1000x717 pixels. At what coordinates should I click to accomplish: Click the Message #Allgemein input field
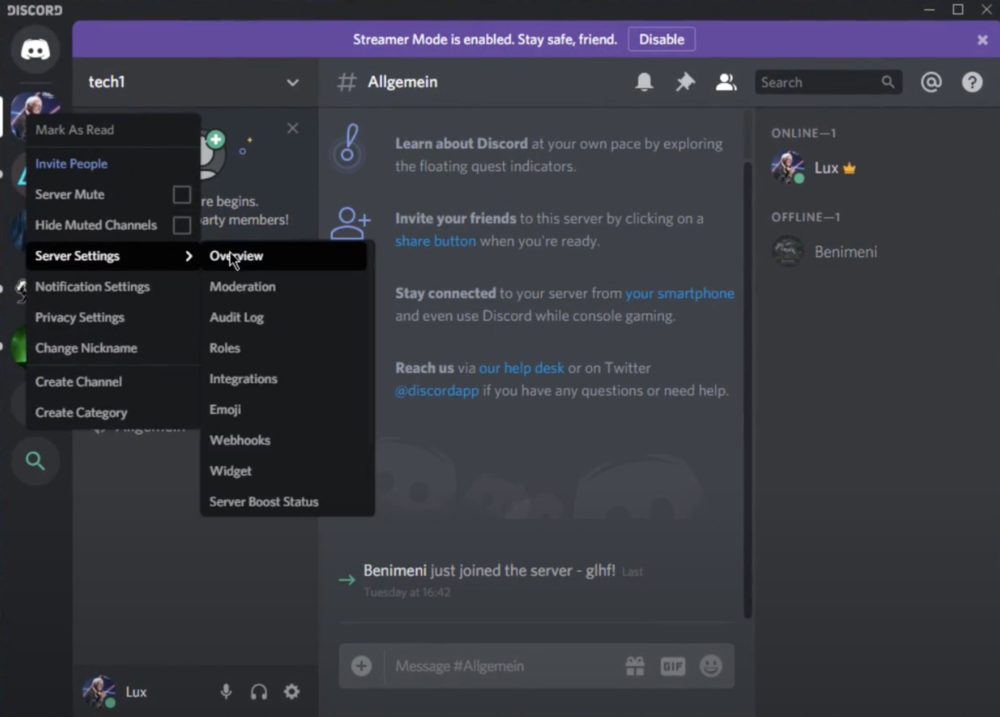(500, 666)
